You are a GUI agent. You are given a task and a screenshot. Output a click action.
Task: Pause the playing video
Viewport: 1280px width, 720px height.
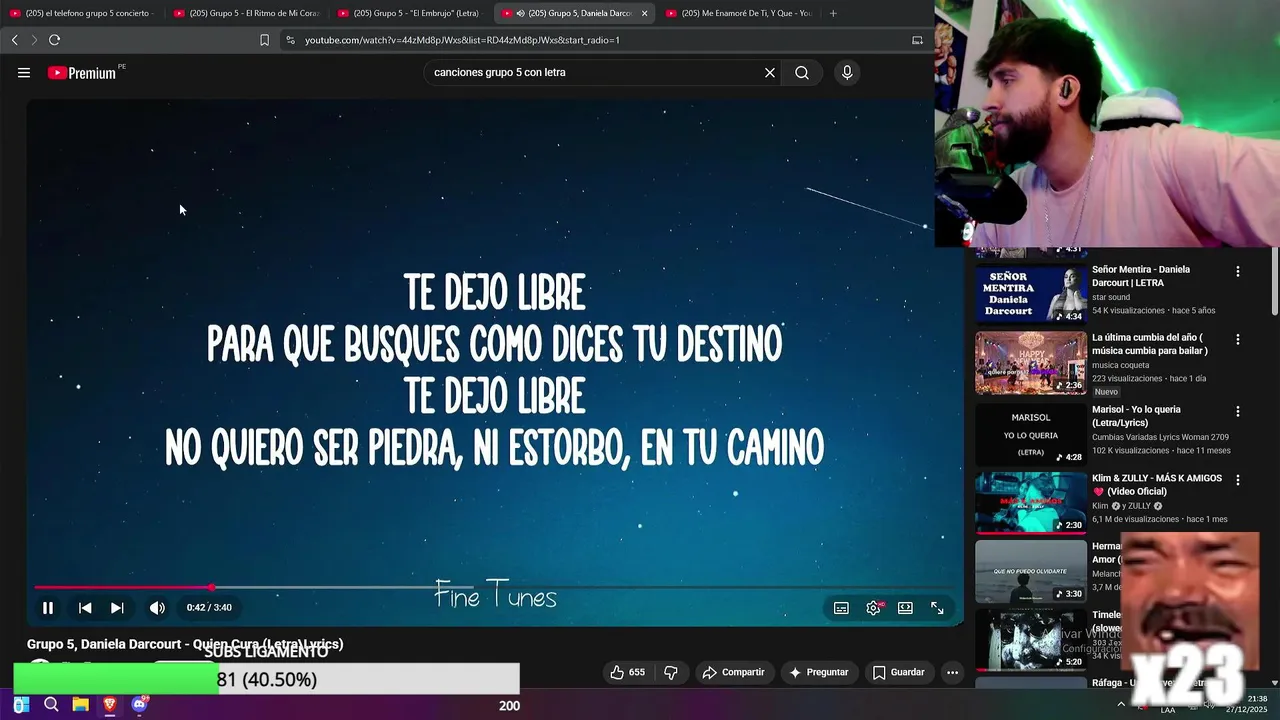(48, 608)
